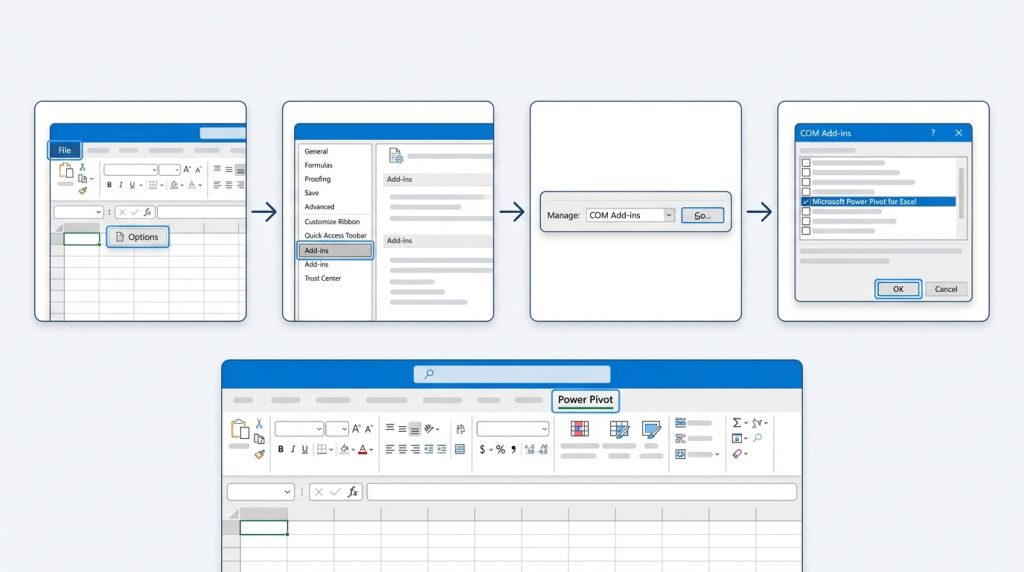Choose Options entry in first panel
The image size is (1024, 572).
point(137,237)
